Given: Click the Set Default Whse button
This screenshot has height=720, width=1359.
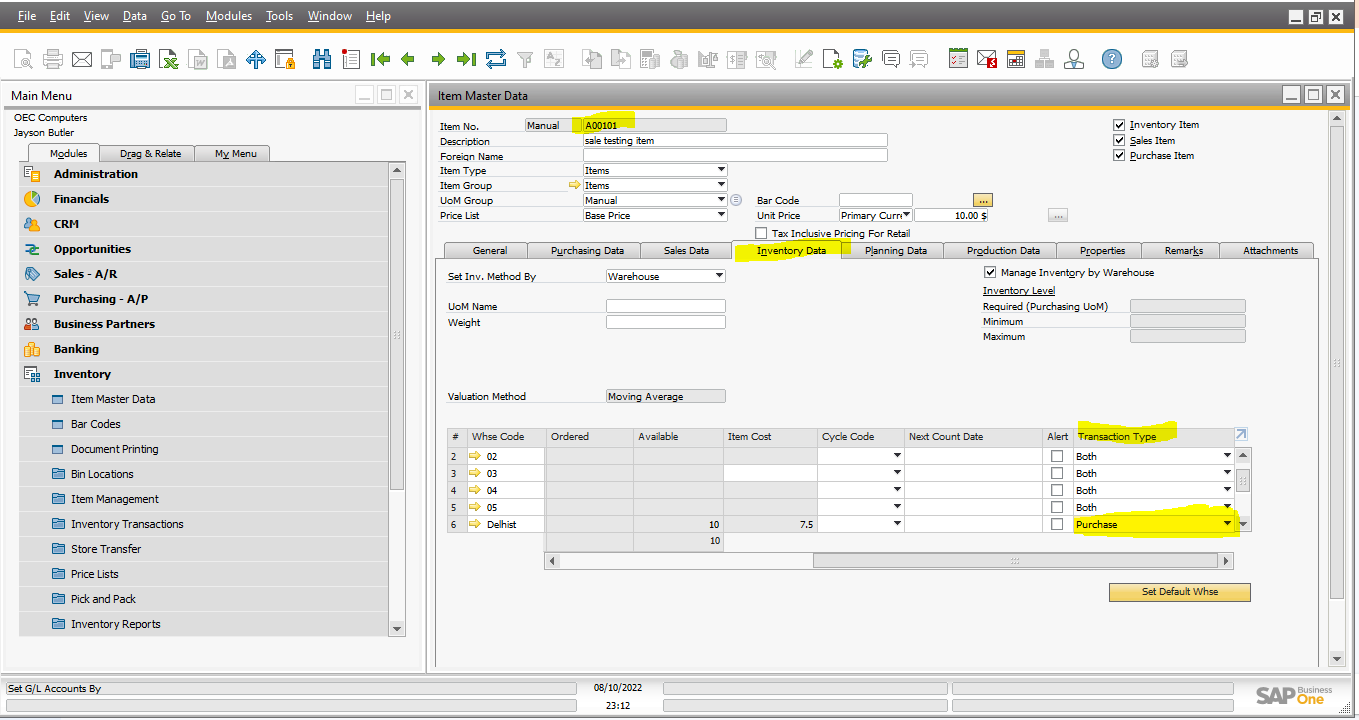Looking at the screenshot, I should (x=1179, y=592).
